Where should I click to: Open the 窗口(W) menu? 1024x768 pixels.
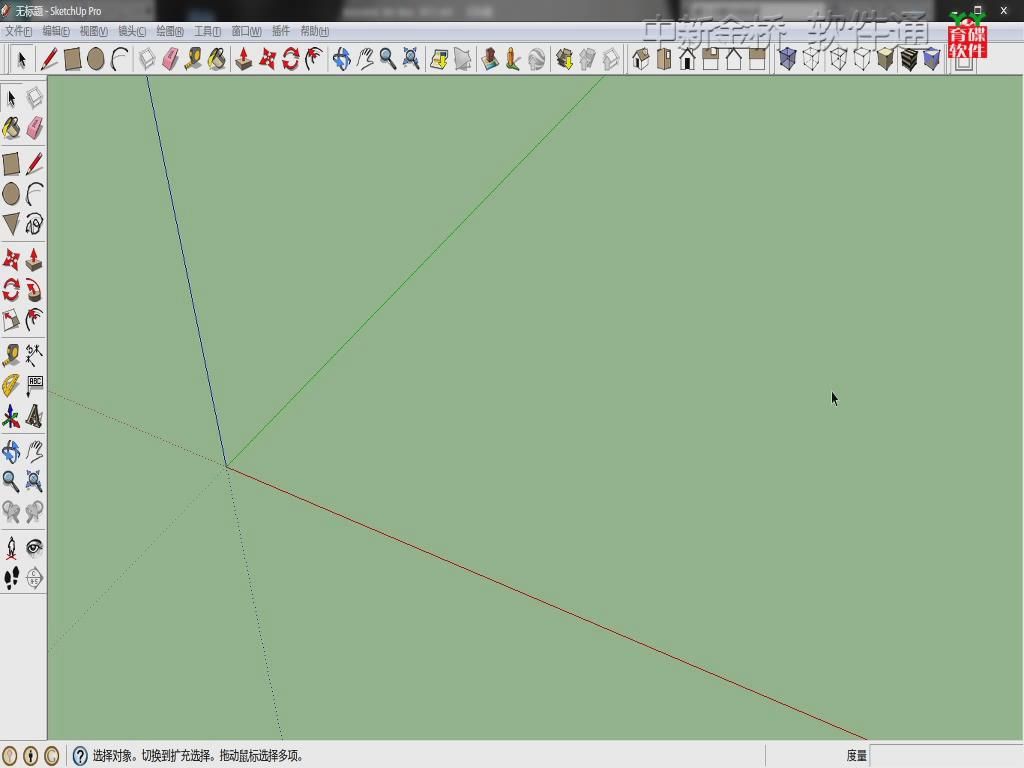pyautogui.click(x=246, y=31)
